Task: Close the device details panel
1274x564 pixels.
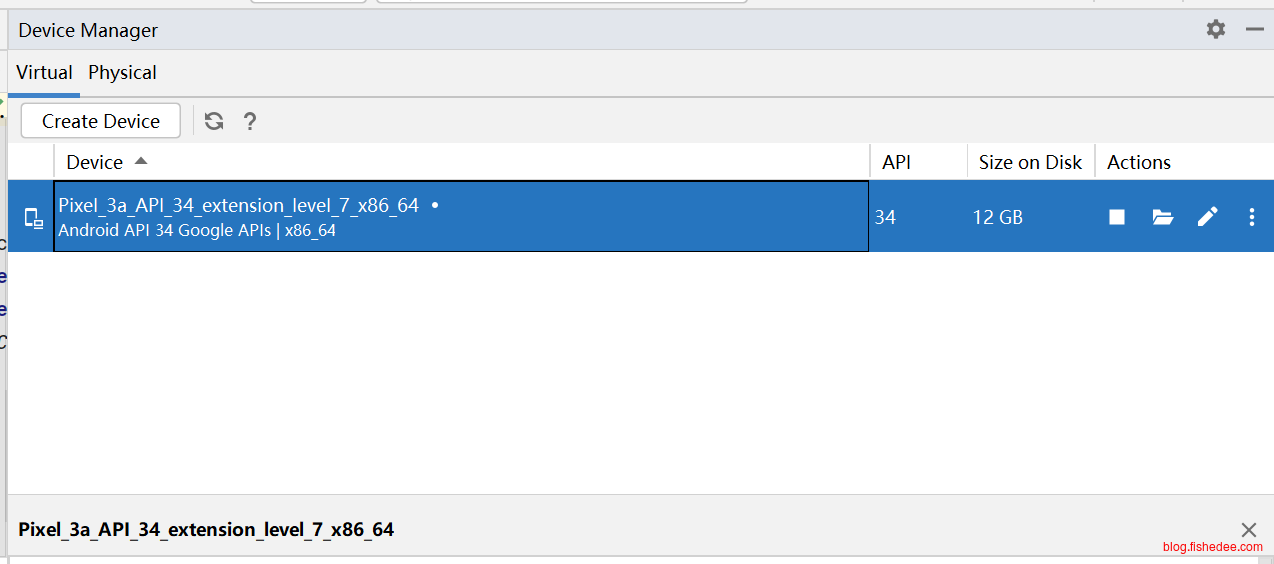Action: click(1249, 530)
